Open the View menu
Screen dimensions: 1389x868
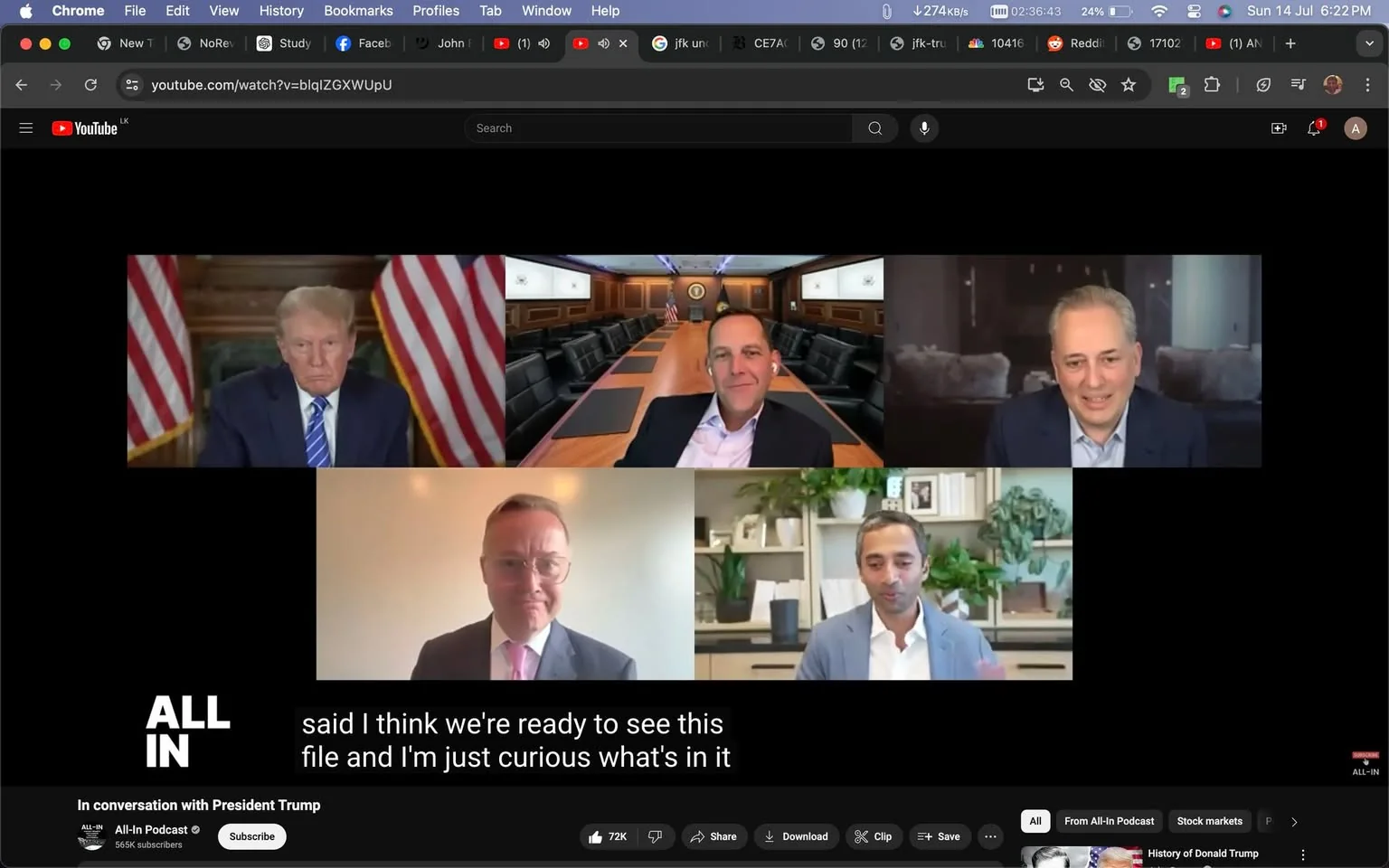223,11
